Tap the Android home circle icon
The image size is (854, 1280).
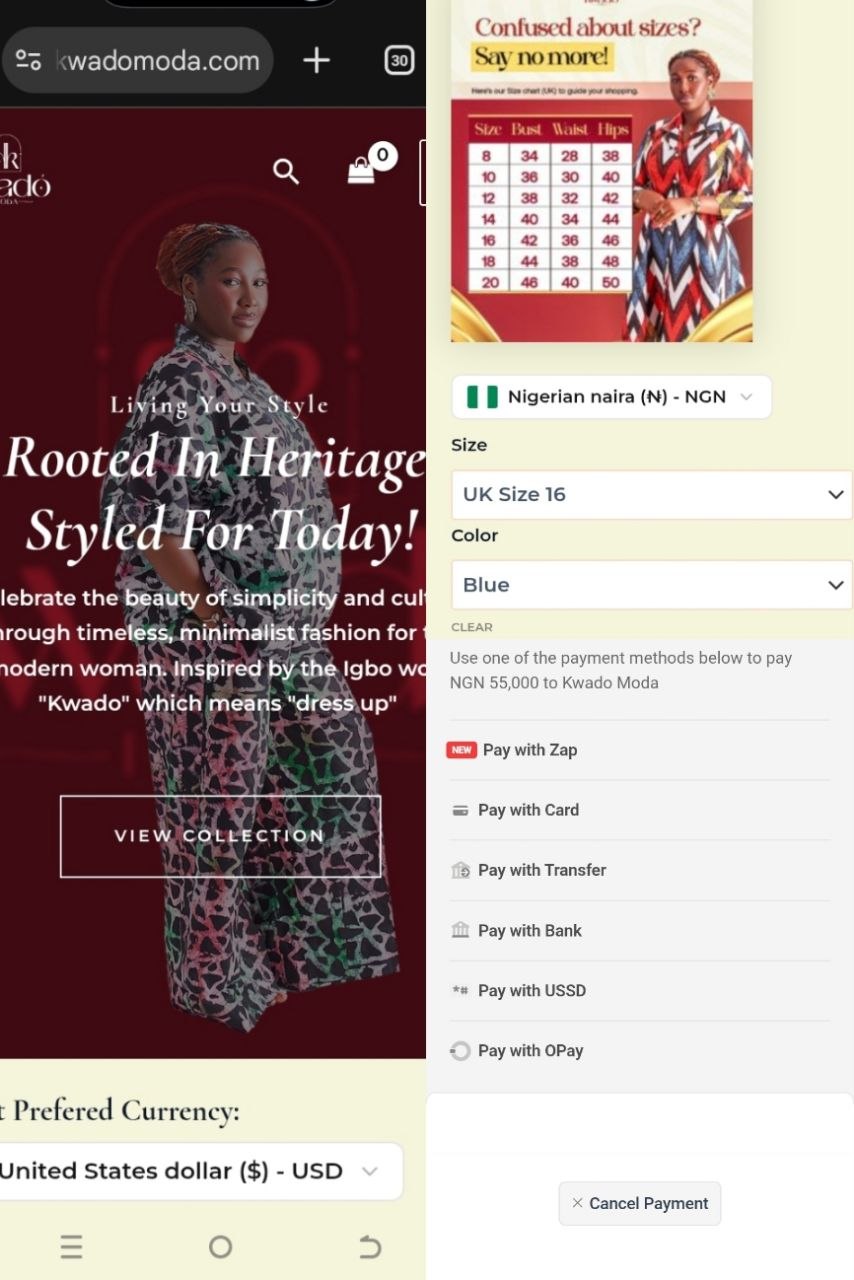point(220,1246)
